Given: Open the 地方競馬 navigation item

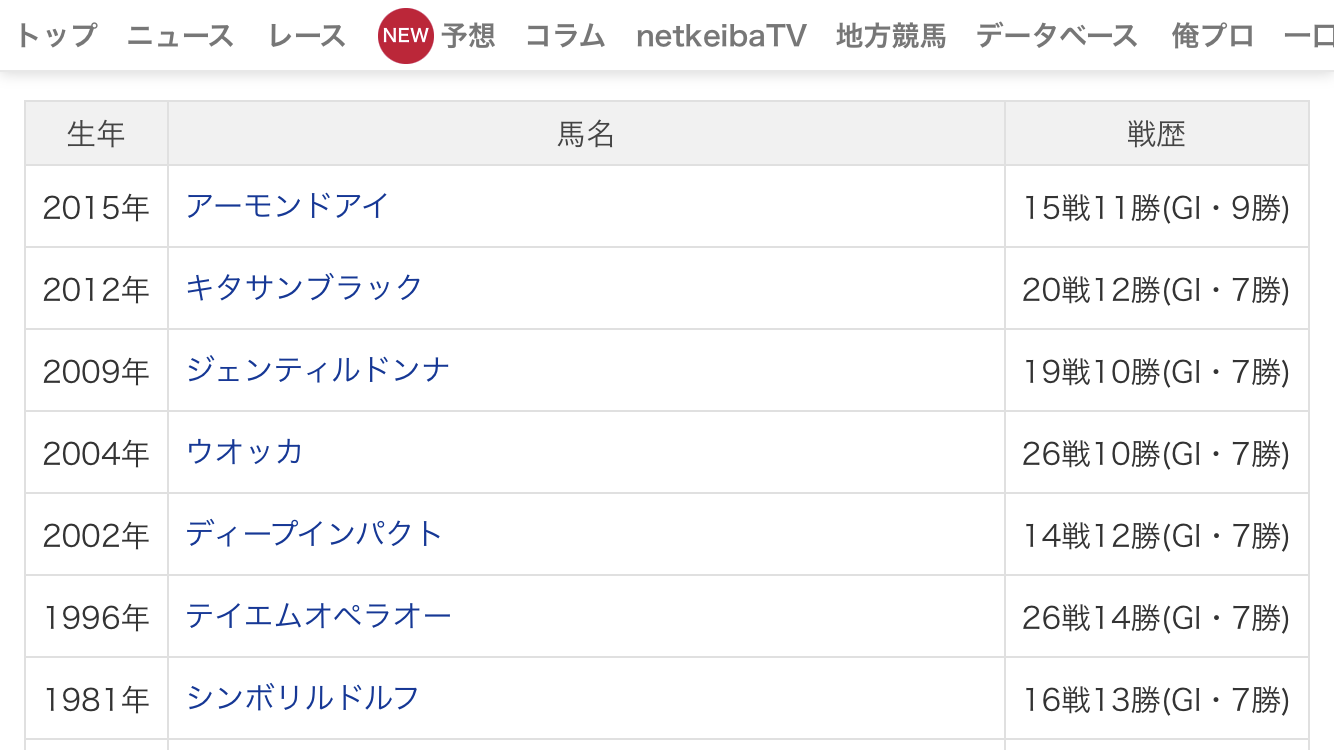Looking at the screenshot, I should click(891, 36).
